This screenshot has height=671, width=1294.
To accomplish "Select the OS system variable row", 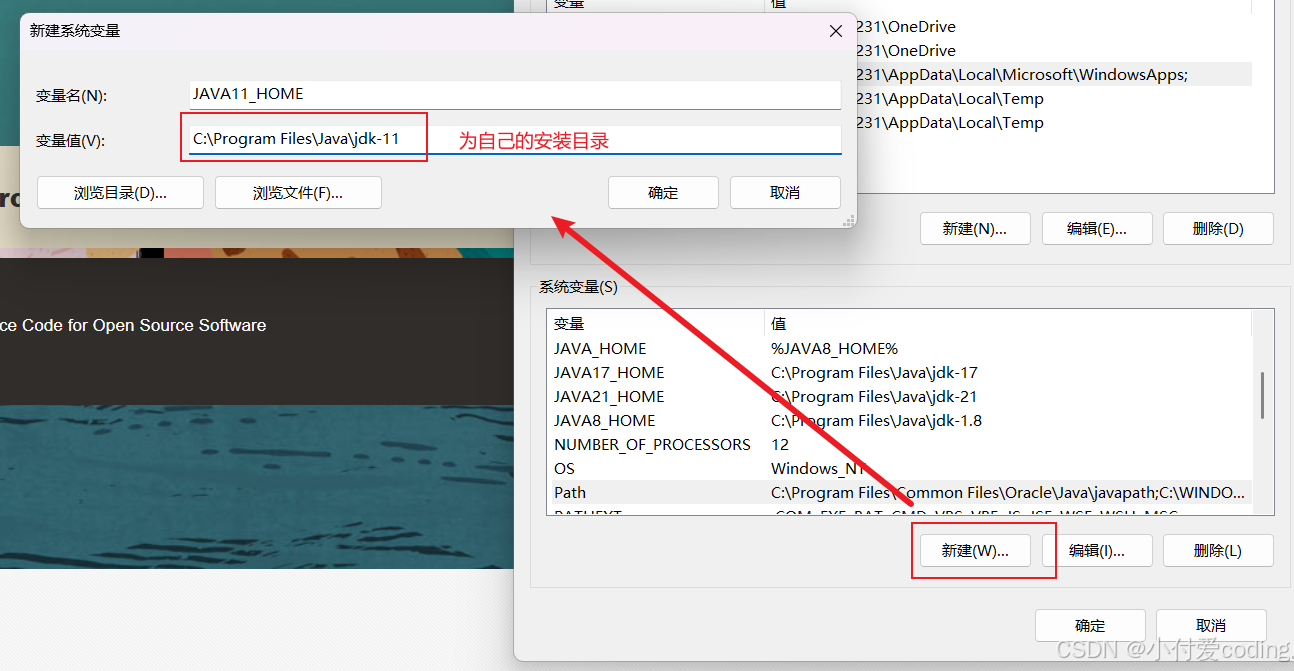I will pyautogui.click(x=899, y=469).
